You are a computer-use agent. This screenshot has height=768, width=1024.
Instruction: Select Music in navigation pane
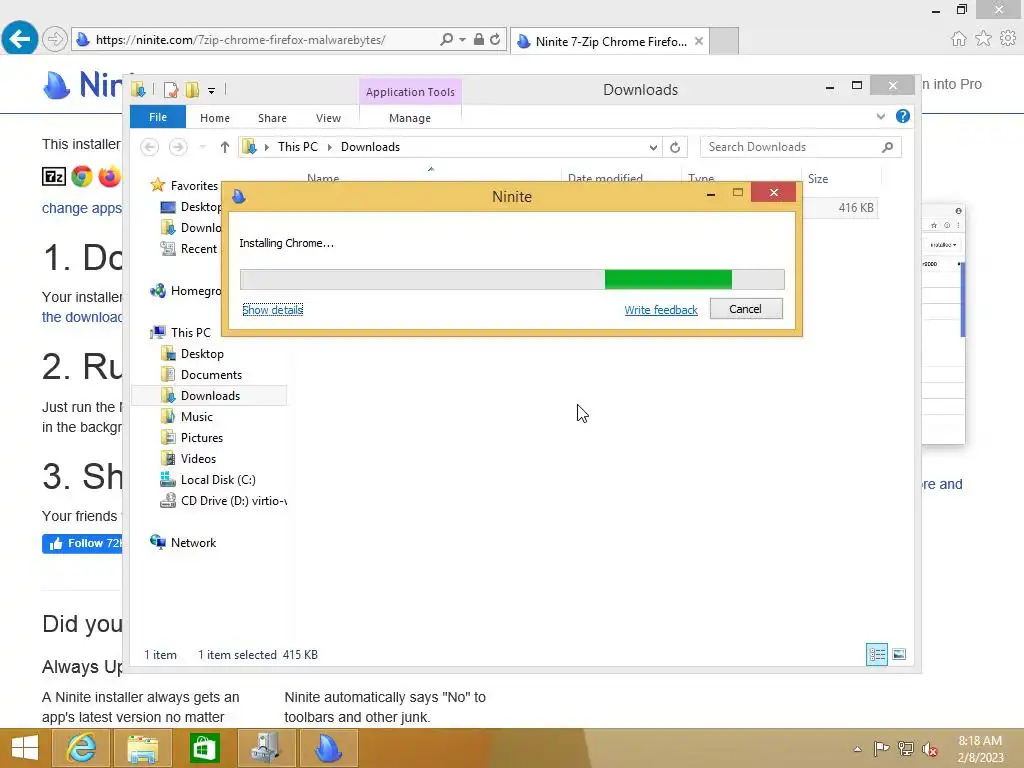pyautogui.click(x=197, y=417)
